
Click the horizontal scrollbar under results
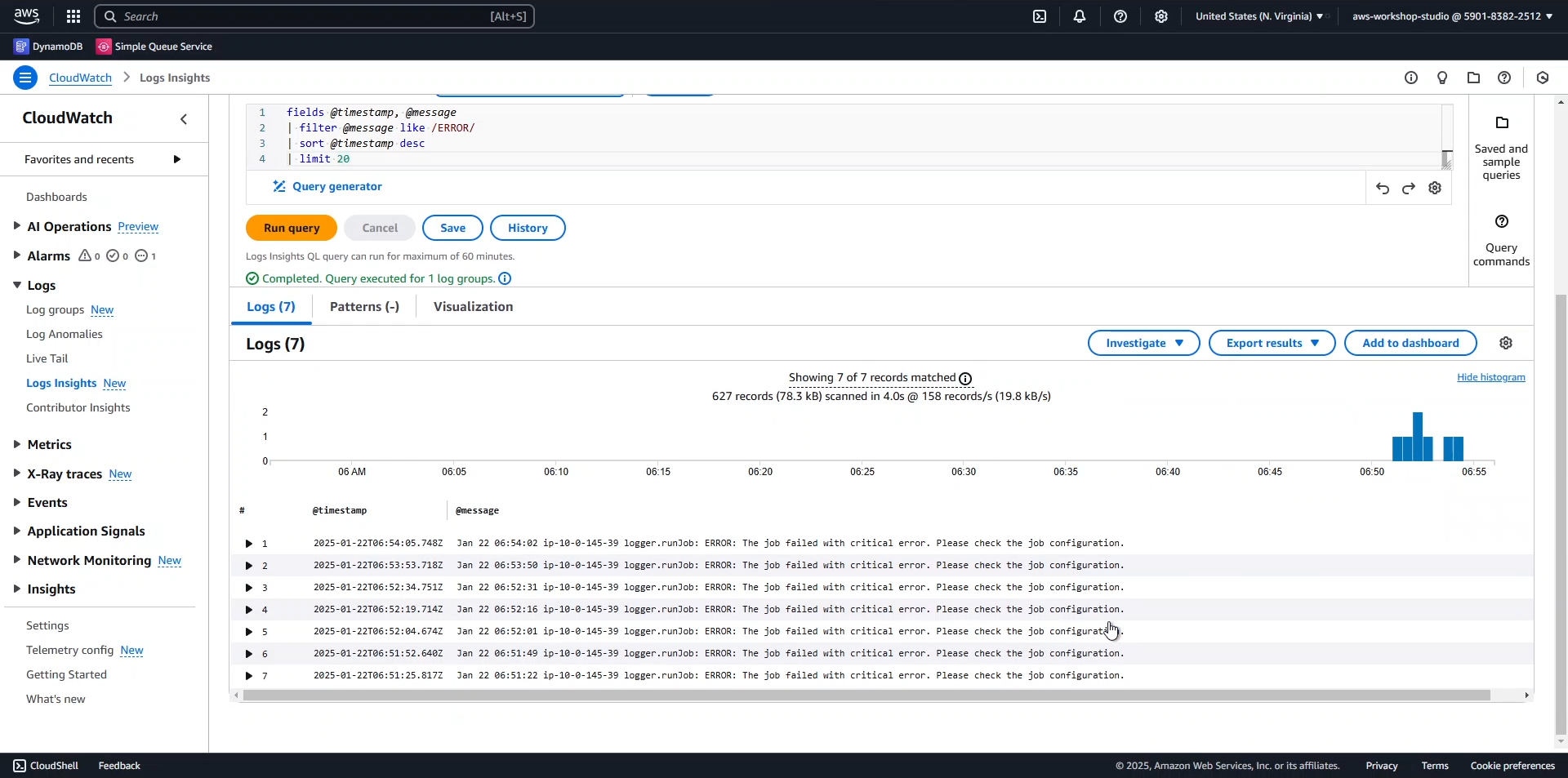click(x=866, y=696)
